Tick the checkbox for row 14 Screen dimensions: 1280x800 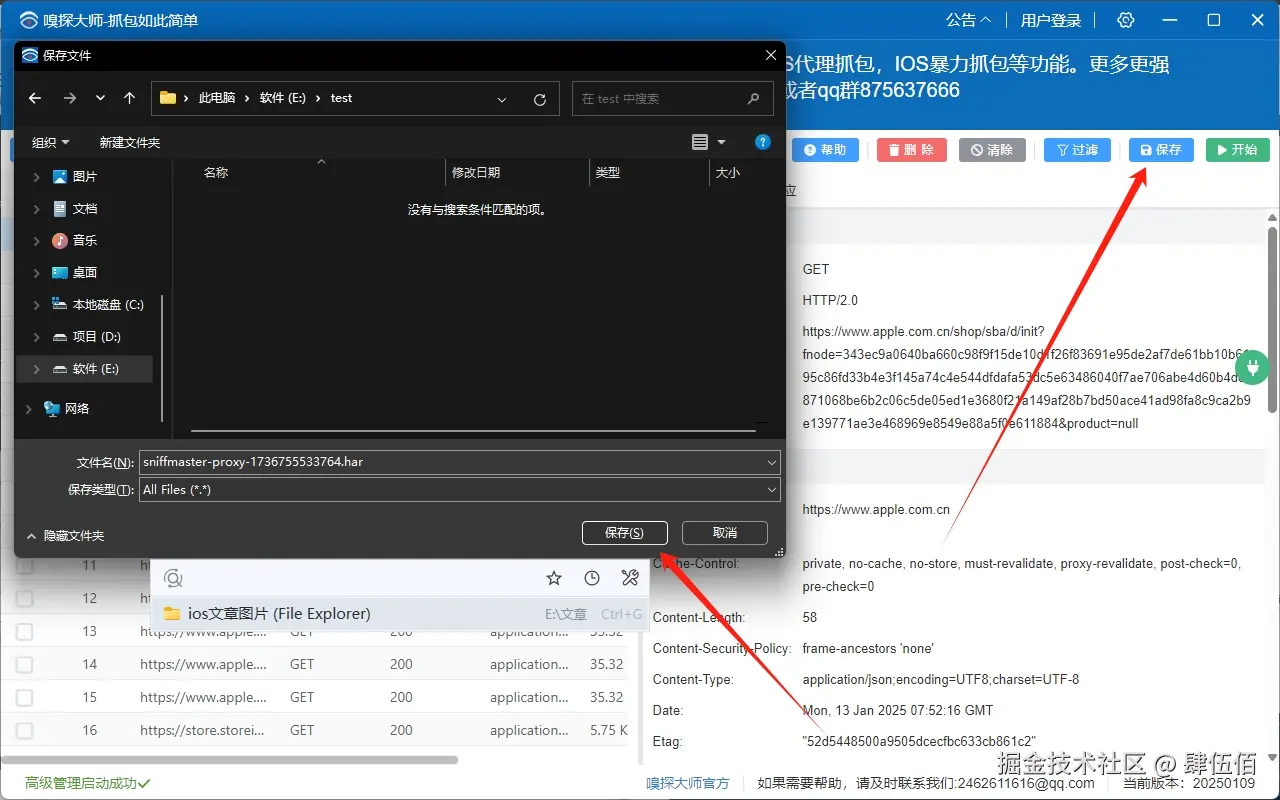[24, 665]
